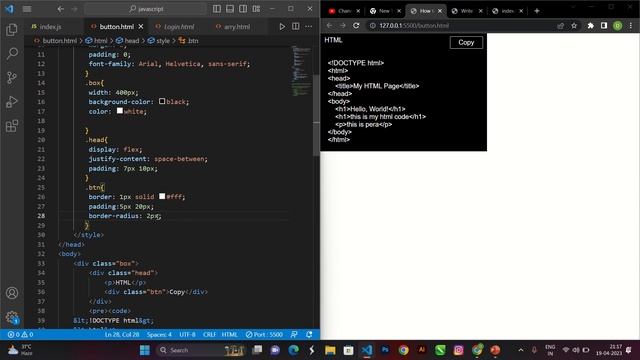Click the code minimap preview

301,71
